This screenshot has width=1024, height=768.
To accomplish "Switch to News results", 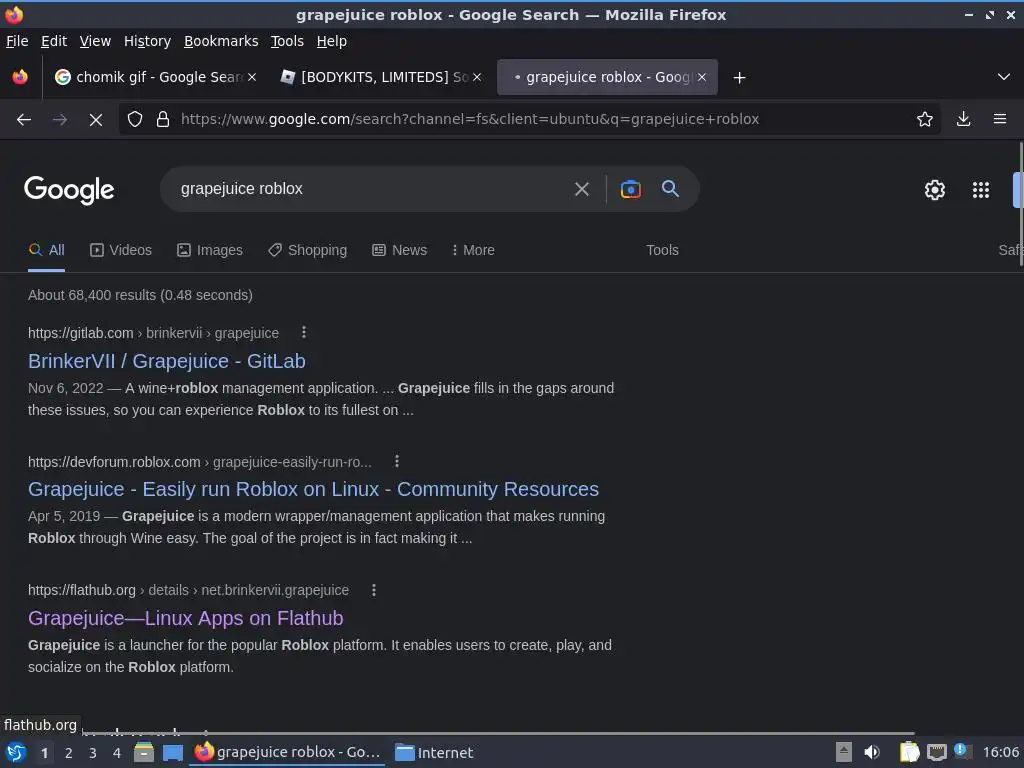I will [x=399, y=250].
